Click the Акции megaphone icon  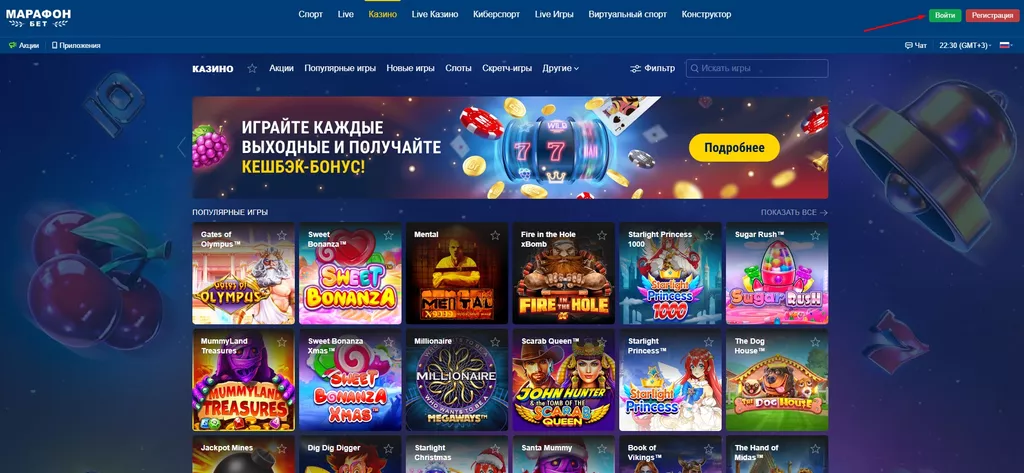point(12,46)
